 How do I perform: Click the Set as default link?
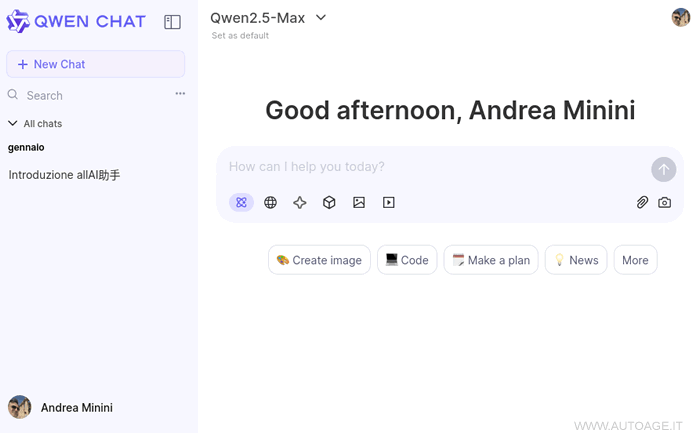(x=240, y=36)
